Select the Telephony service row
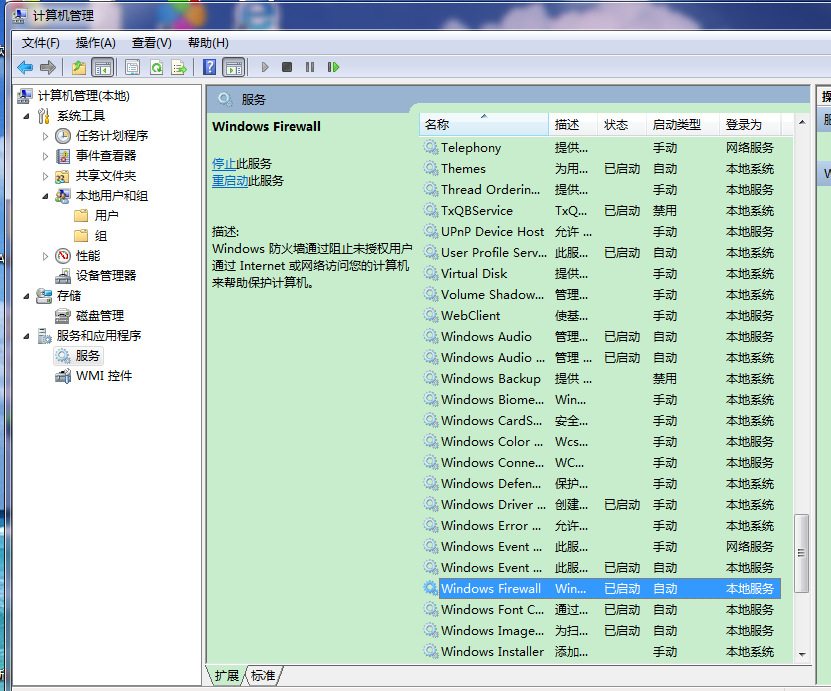The height and width of the screenshot is (691, 831). pos(601,148)
